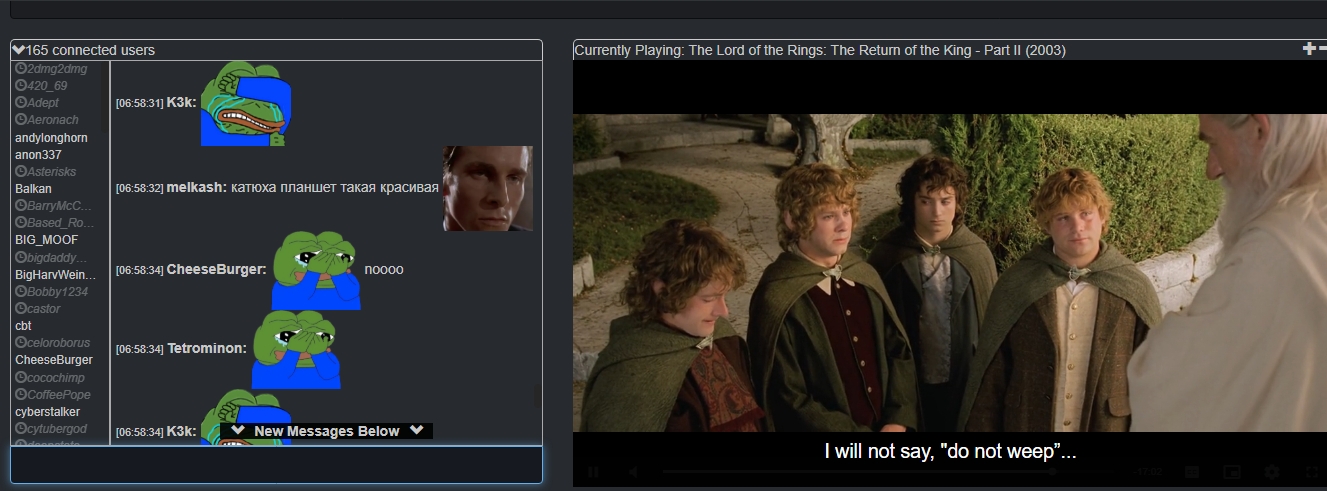The height and width of the screenshot is (491, 1327).
Task: Shrink the video player with minus icon
Action: tap(1321, 48)
